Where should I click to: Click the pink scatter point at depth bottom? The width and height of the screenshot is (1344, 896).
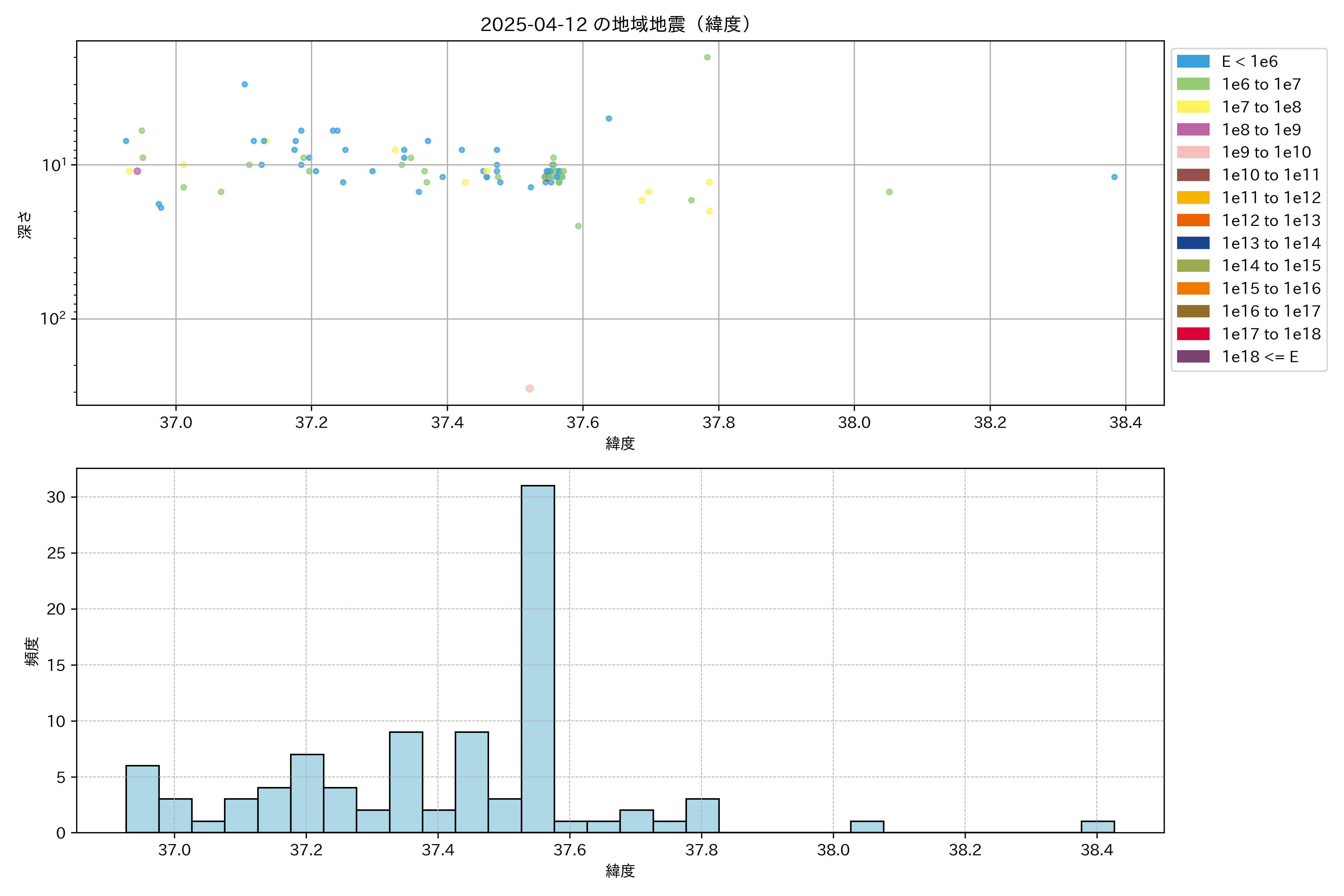pos(530,389)
